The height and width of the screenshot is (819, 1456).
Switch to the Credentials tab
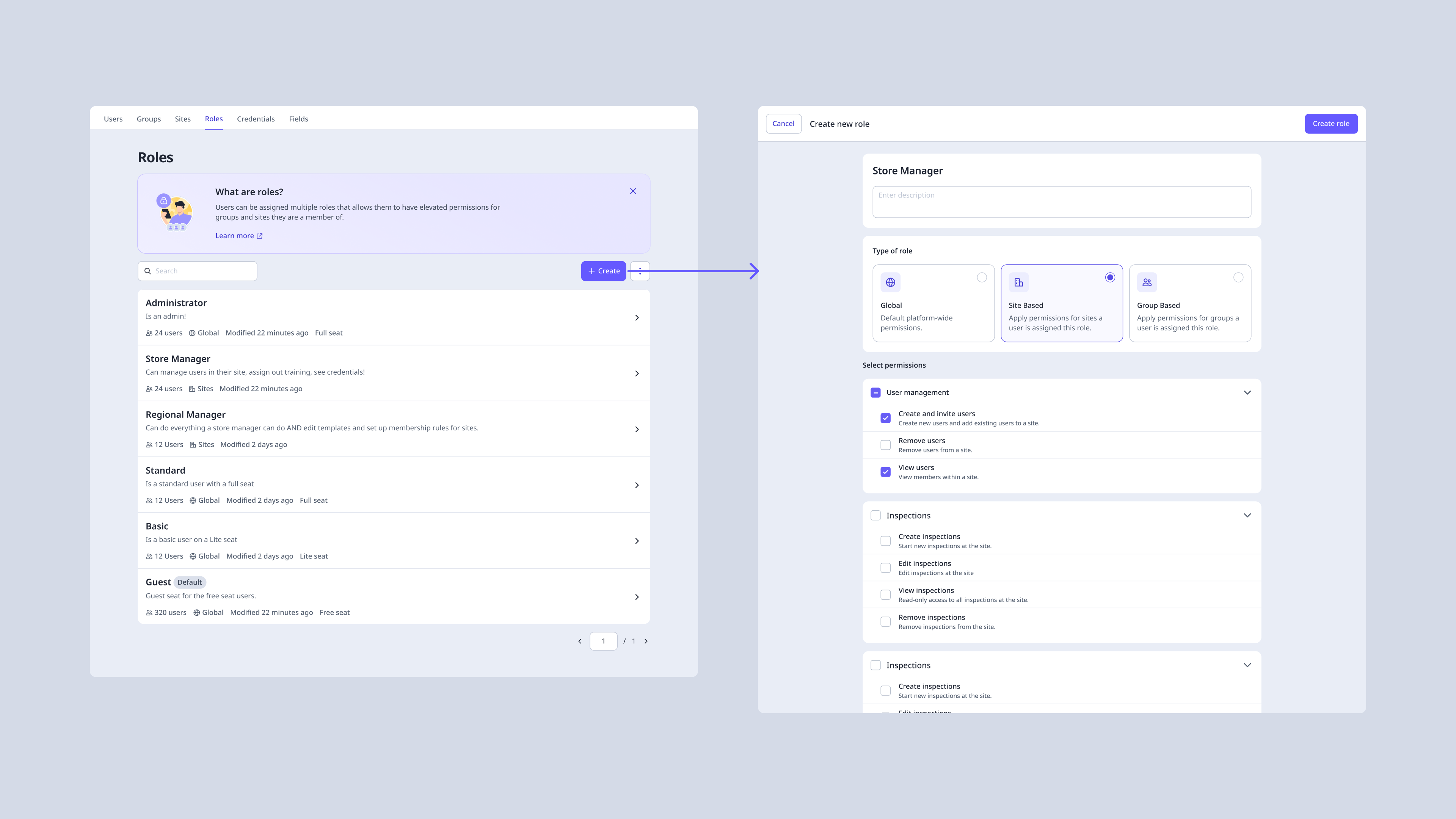click(x=256, y=119)
